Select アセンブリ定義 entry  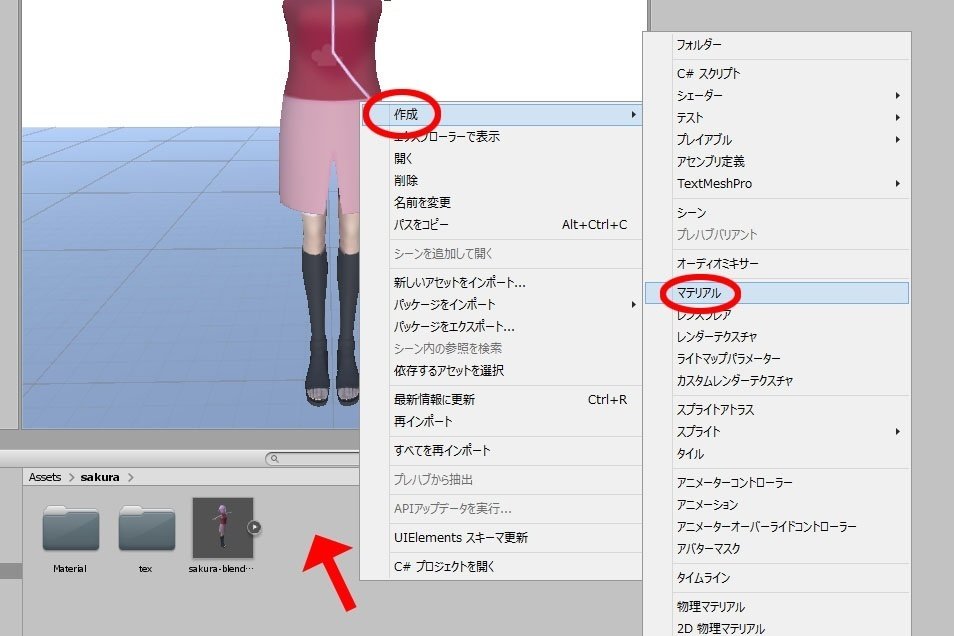(x=776, y=161)
